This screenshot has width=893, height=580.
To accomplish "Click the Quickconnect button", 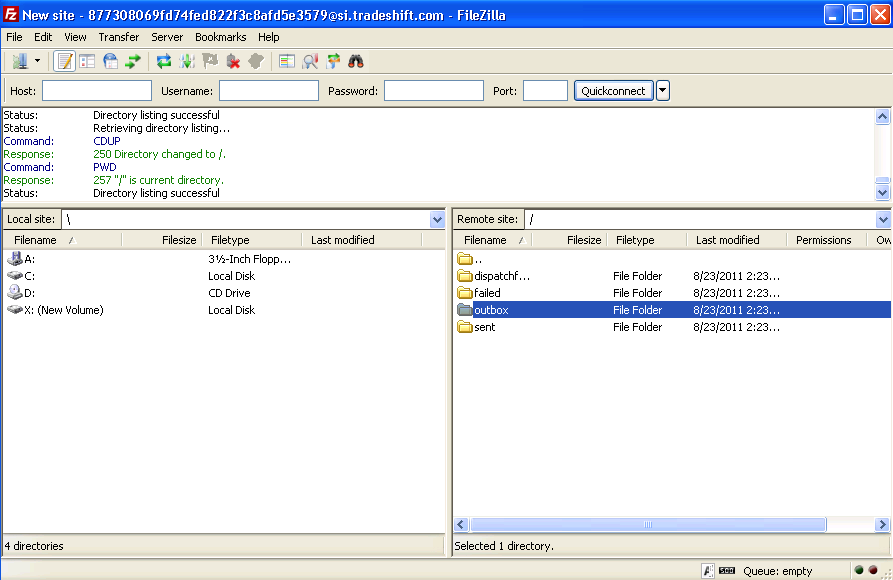I will [x=613, y=91].
